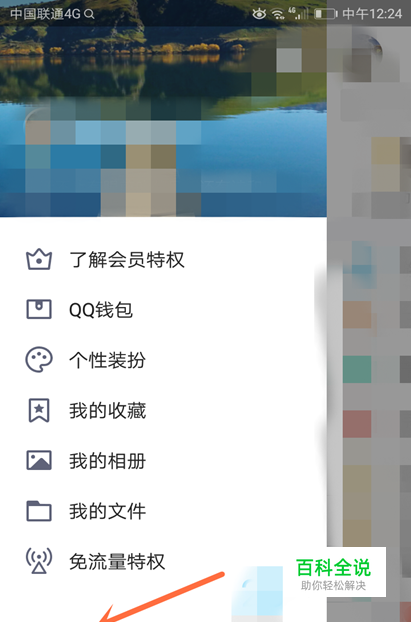Tap the battery indicator in status bar
The width and height of the screenshot is (411, 622).
coord(325,14)
